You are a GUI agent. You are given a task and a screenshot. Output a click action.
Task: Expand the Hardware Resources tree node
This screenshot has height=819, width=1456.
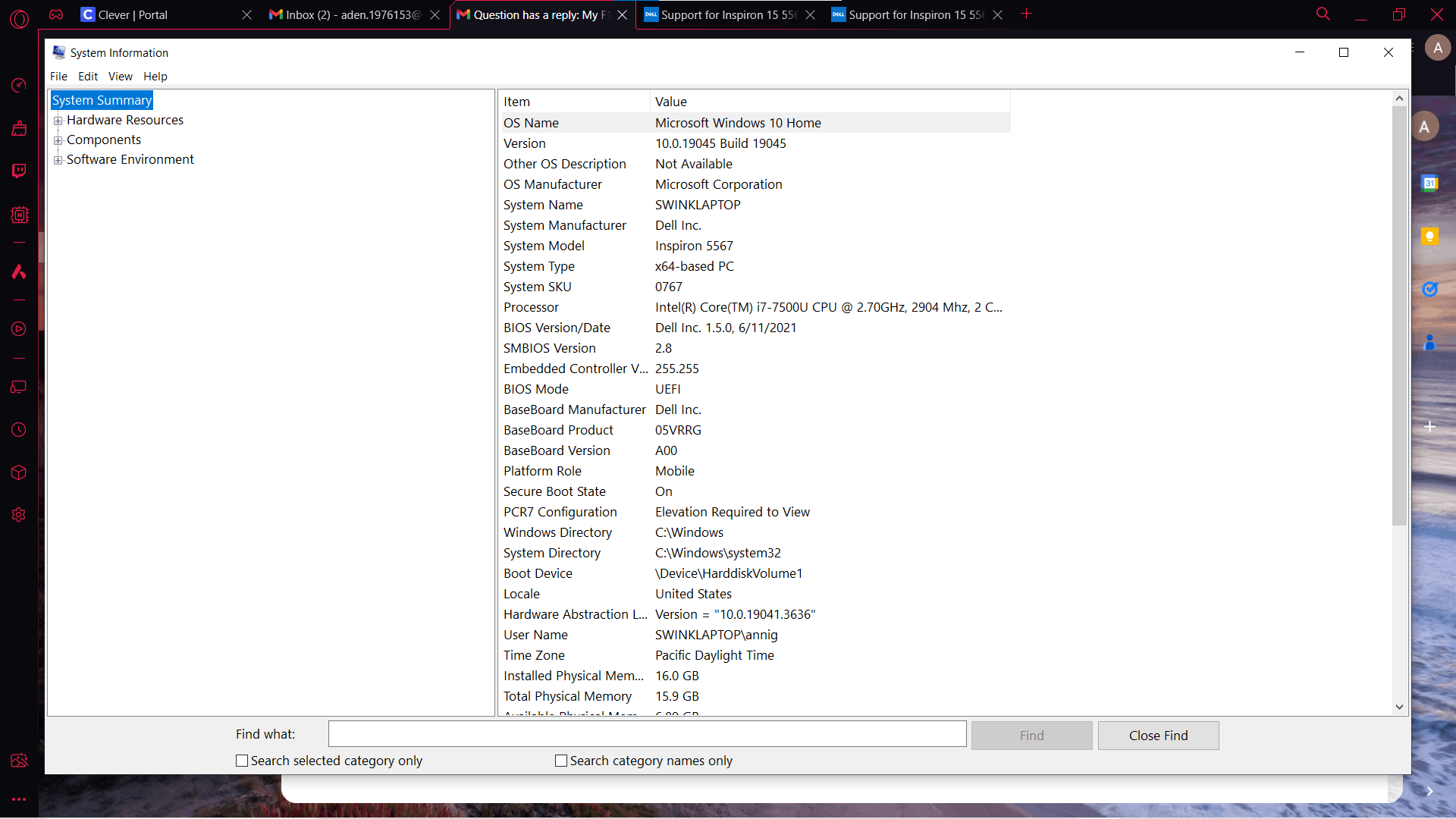[x=58, y=120]
